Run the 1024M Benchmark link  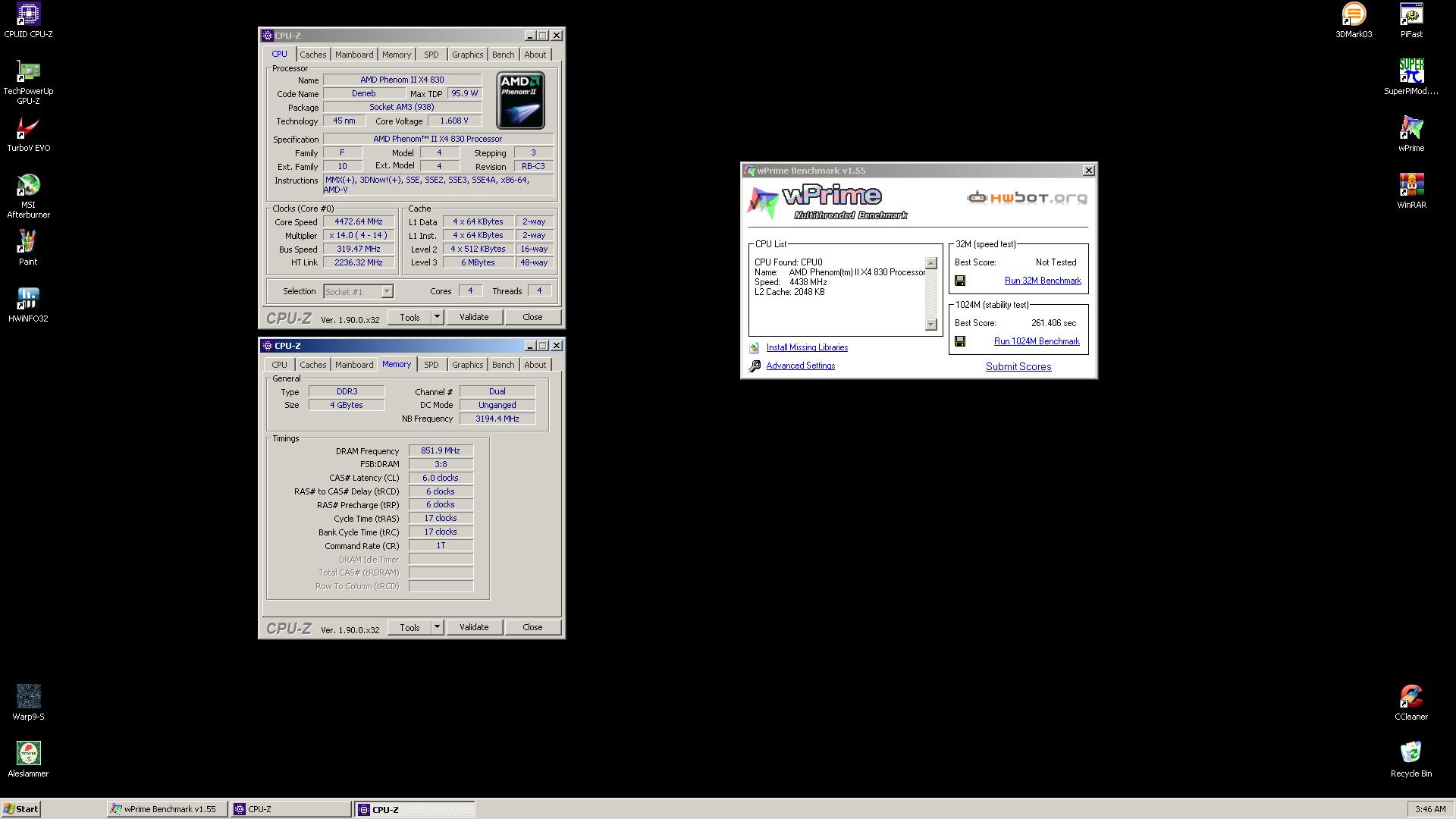click(1037, 341)
